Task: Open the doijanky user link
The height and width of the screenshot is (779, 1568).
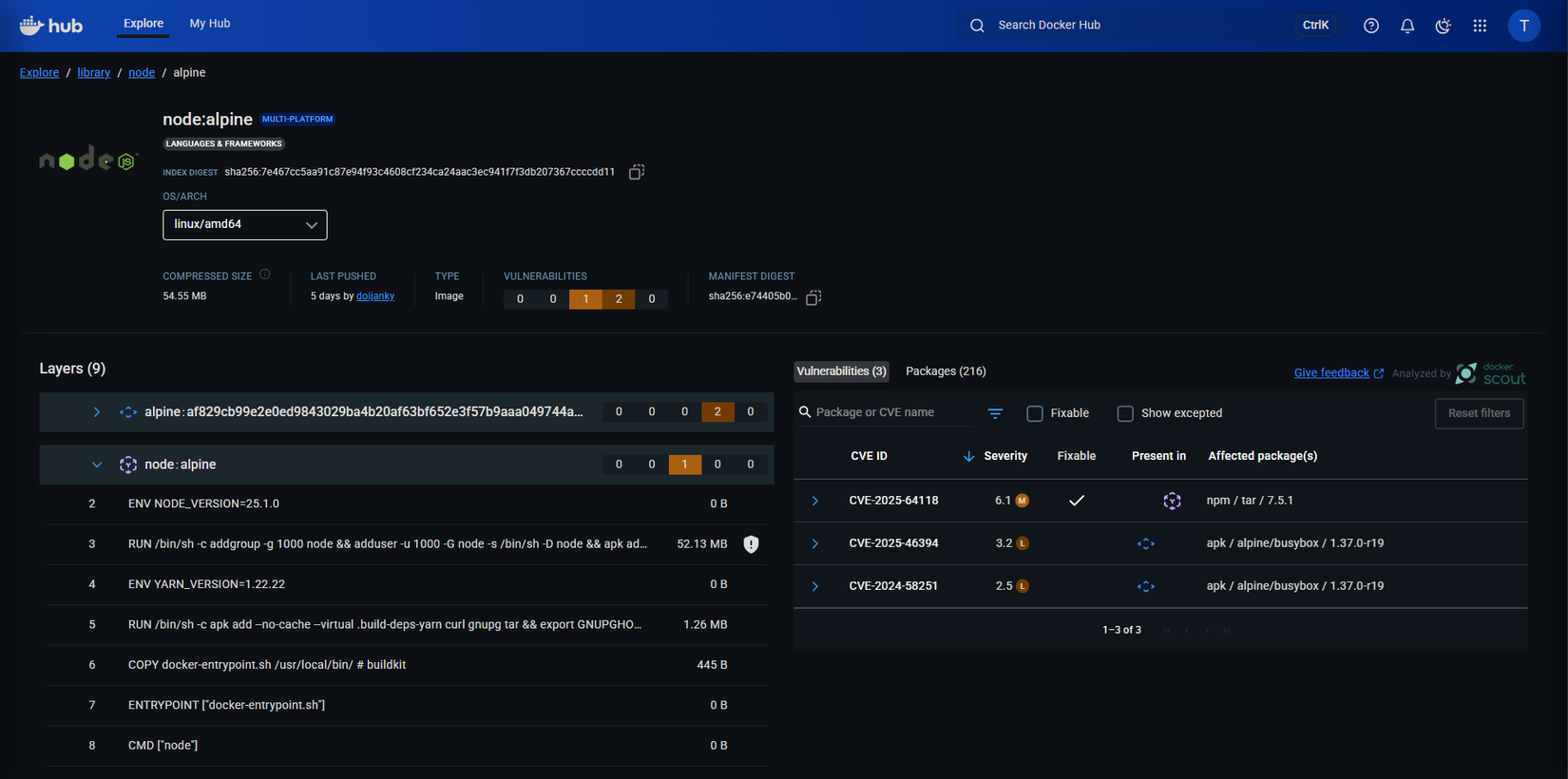Action: coord(375,296)
